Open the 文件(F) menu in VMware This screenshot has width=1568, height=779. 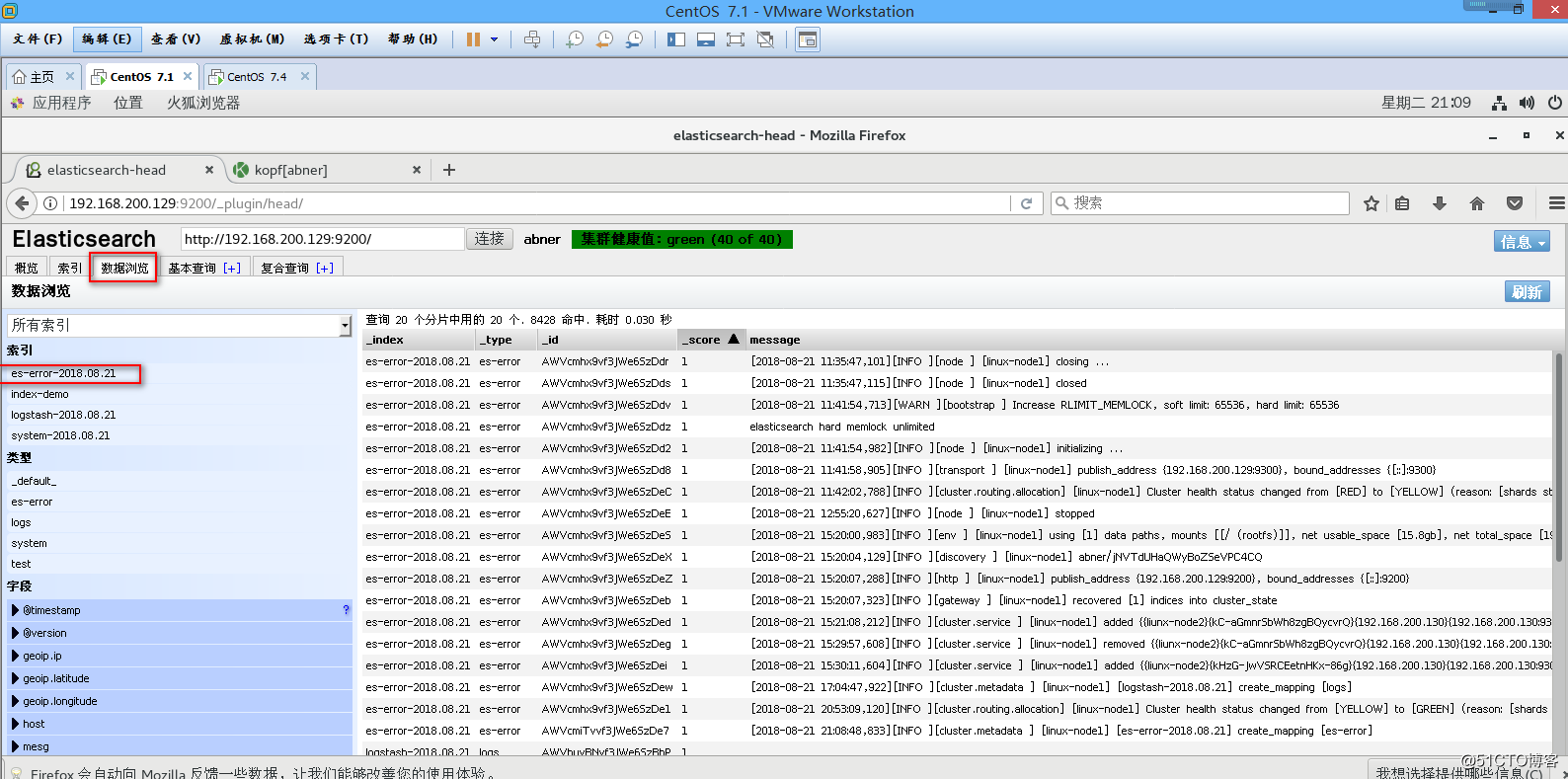pos(38,39)
